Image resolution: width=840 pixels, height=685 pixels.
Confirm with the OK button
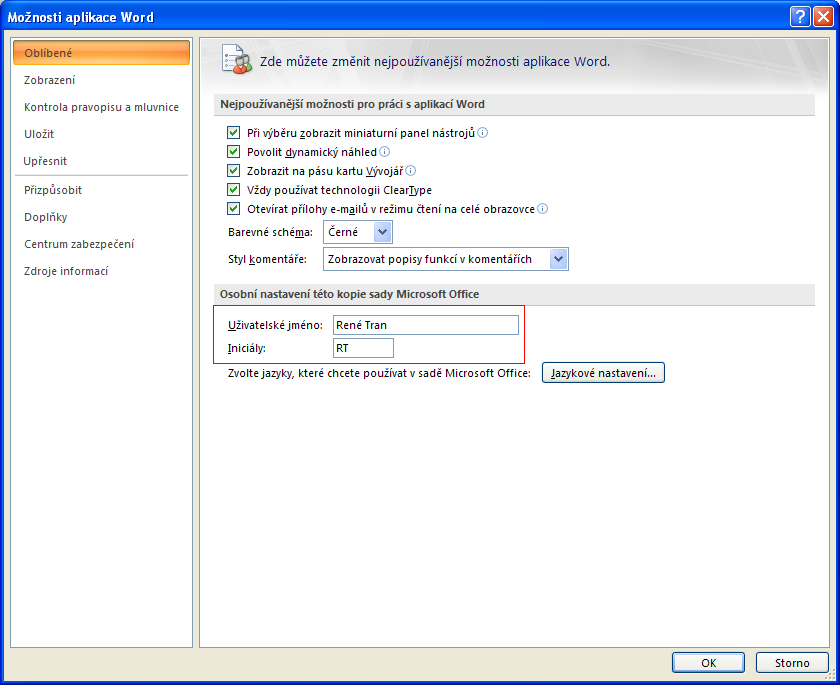click(x=708, y=663)
